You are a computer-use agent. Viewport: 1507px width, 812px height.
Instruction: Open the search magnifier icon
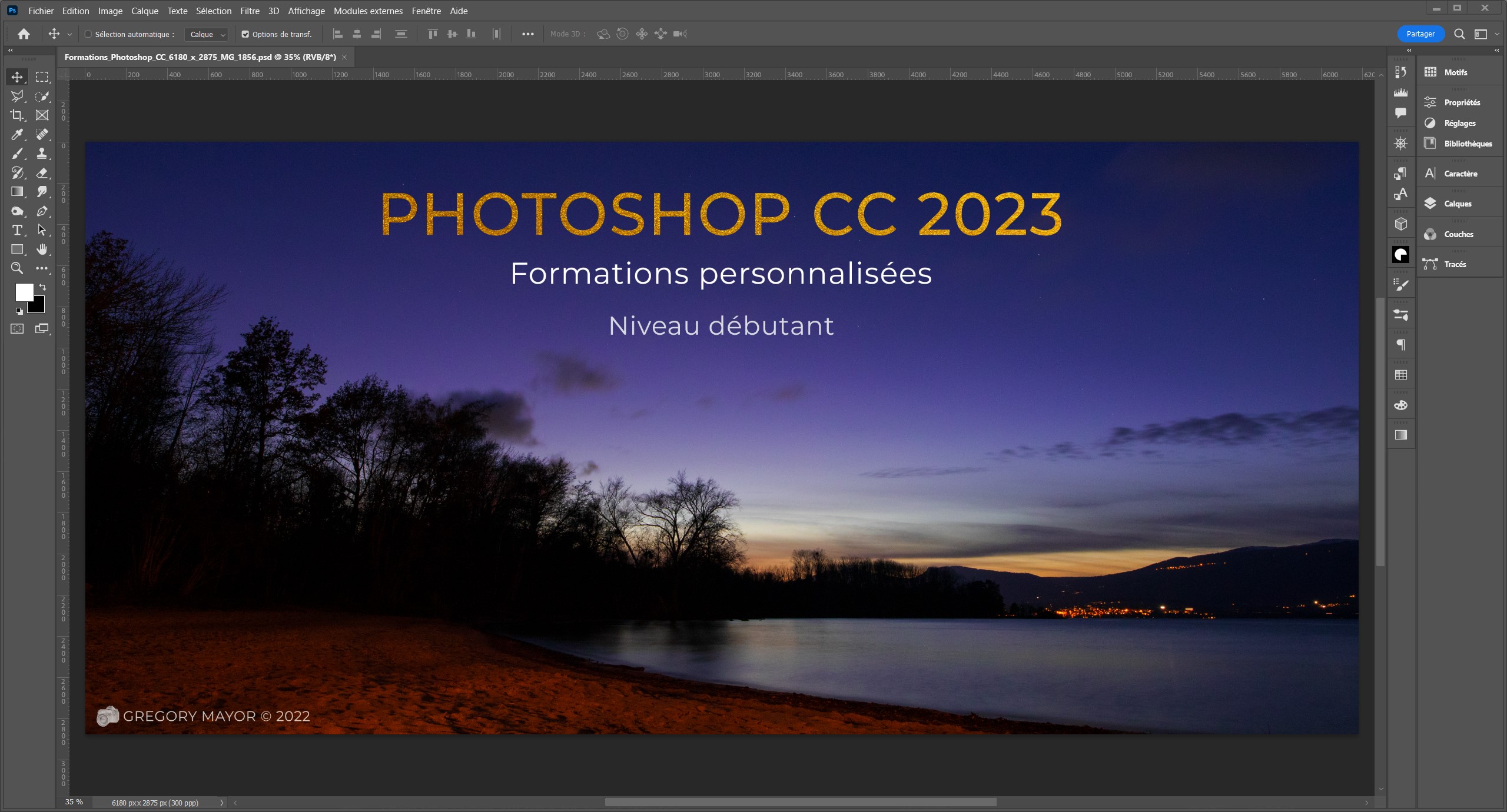click(1459, 34)
